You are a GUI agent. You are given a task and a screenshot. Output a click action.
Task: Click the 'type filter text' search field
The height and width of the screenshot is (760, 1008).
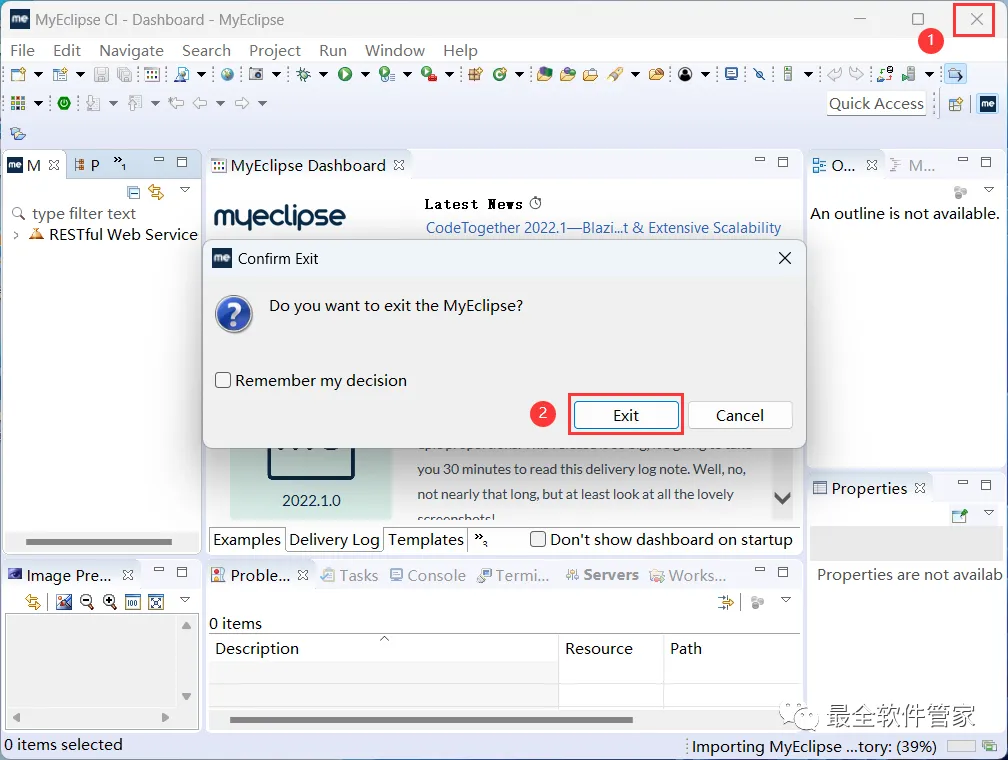click(x=103, y=213)
